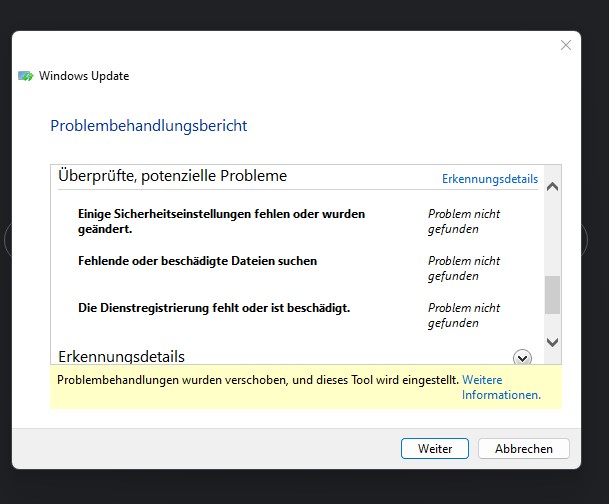Click the Windows Update icon in header
Screen dimensions: 609x504
[x=26, y=76]
